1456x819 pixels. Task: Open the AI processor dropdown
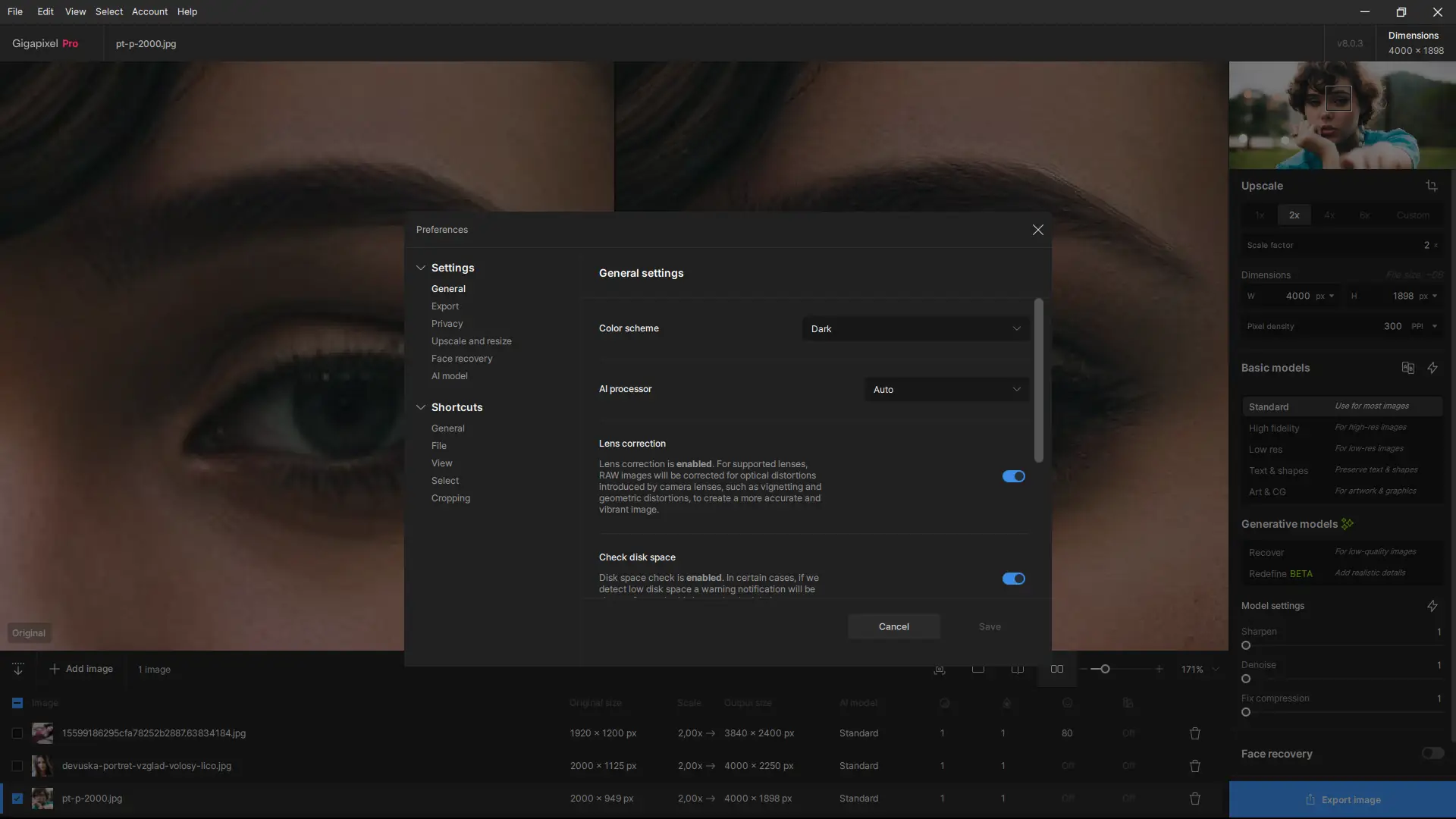pyautogui.click(x=946, y=389)
